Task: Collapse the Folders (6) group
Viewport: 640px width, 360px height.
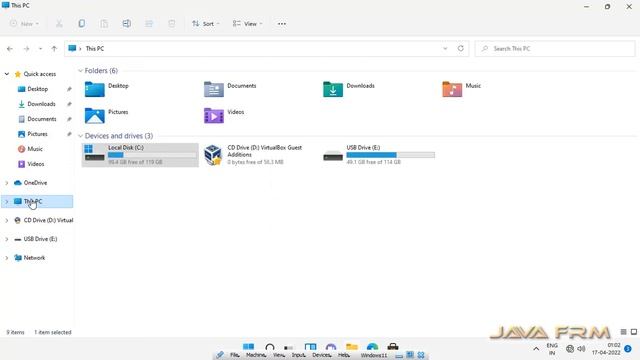Action: tap(80, 71)
